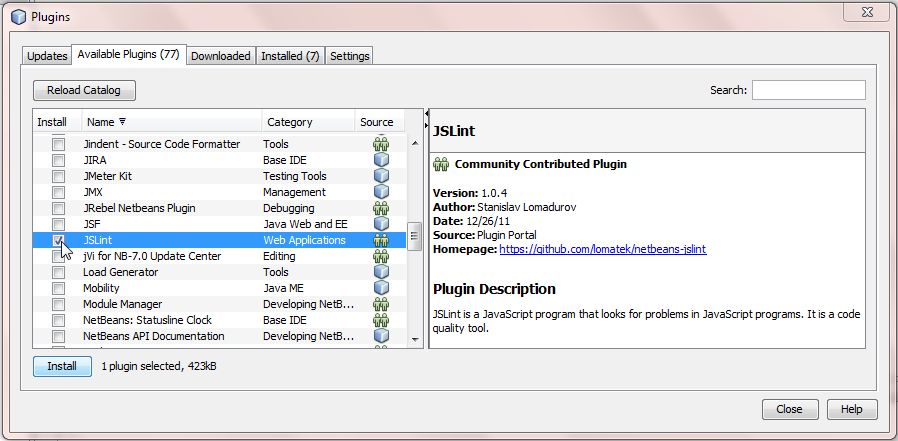Click source cube icon in Mobility row
This screenshot has height=441, width=898.
point(381,288)
